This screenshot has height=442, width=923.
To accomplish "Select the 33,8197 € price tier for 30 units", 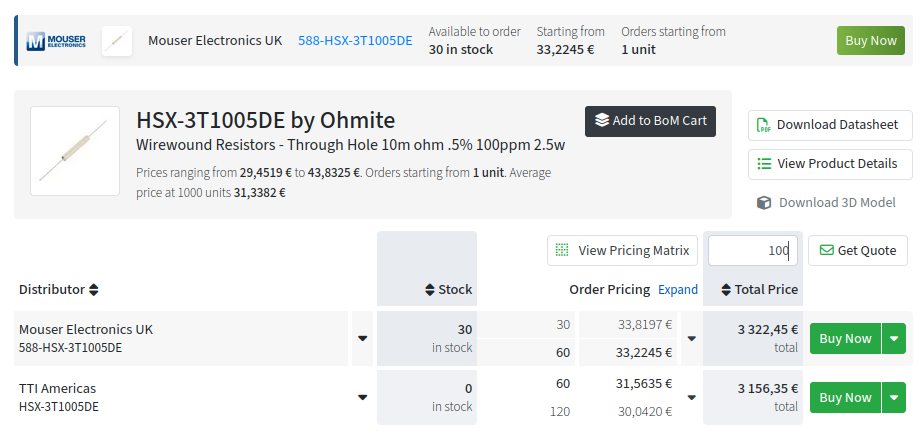I will pyautogui.click(x=645, y=324).
